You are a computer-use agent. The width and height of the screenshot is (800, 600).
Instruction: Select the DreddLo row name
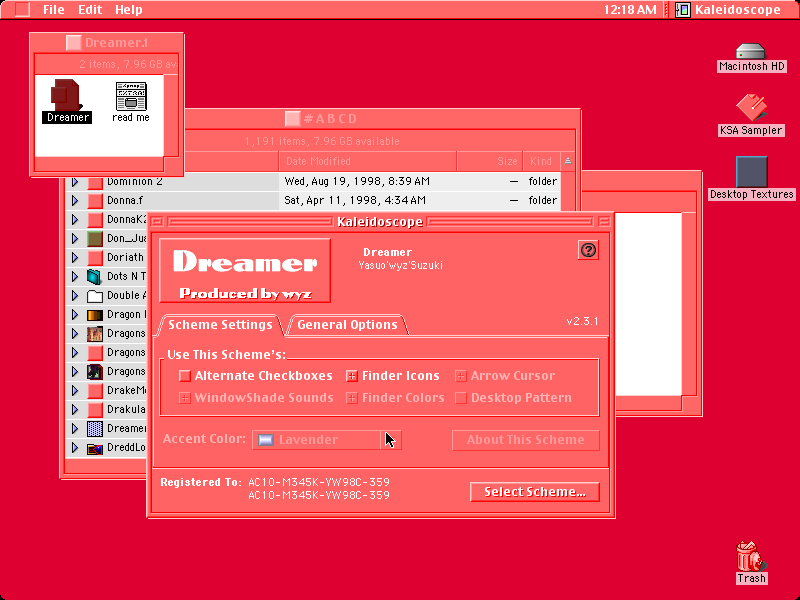tap(126, 448)
